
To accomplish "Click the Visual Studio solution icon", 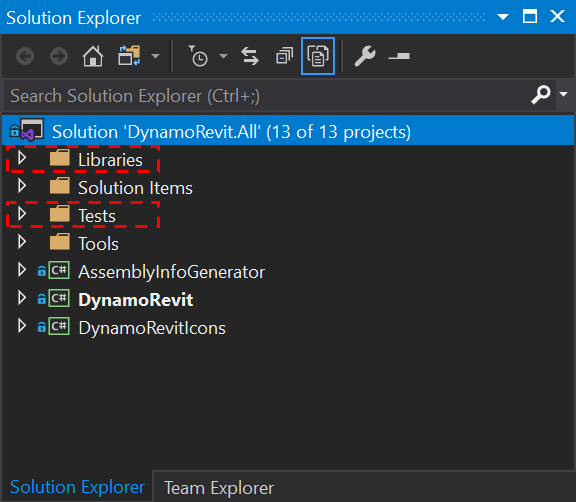I will [32, 130].
